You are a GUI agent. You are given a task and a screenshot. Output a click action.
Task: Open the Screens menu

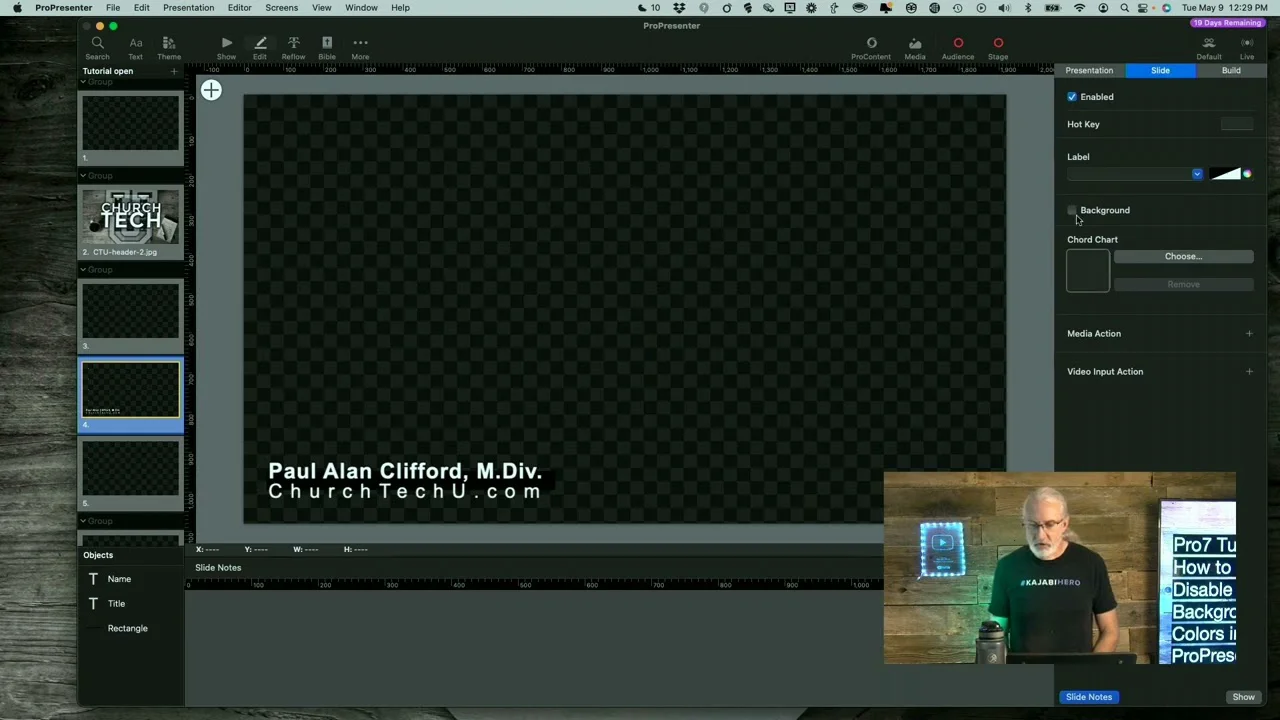click(x=281, y=8)
